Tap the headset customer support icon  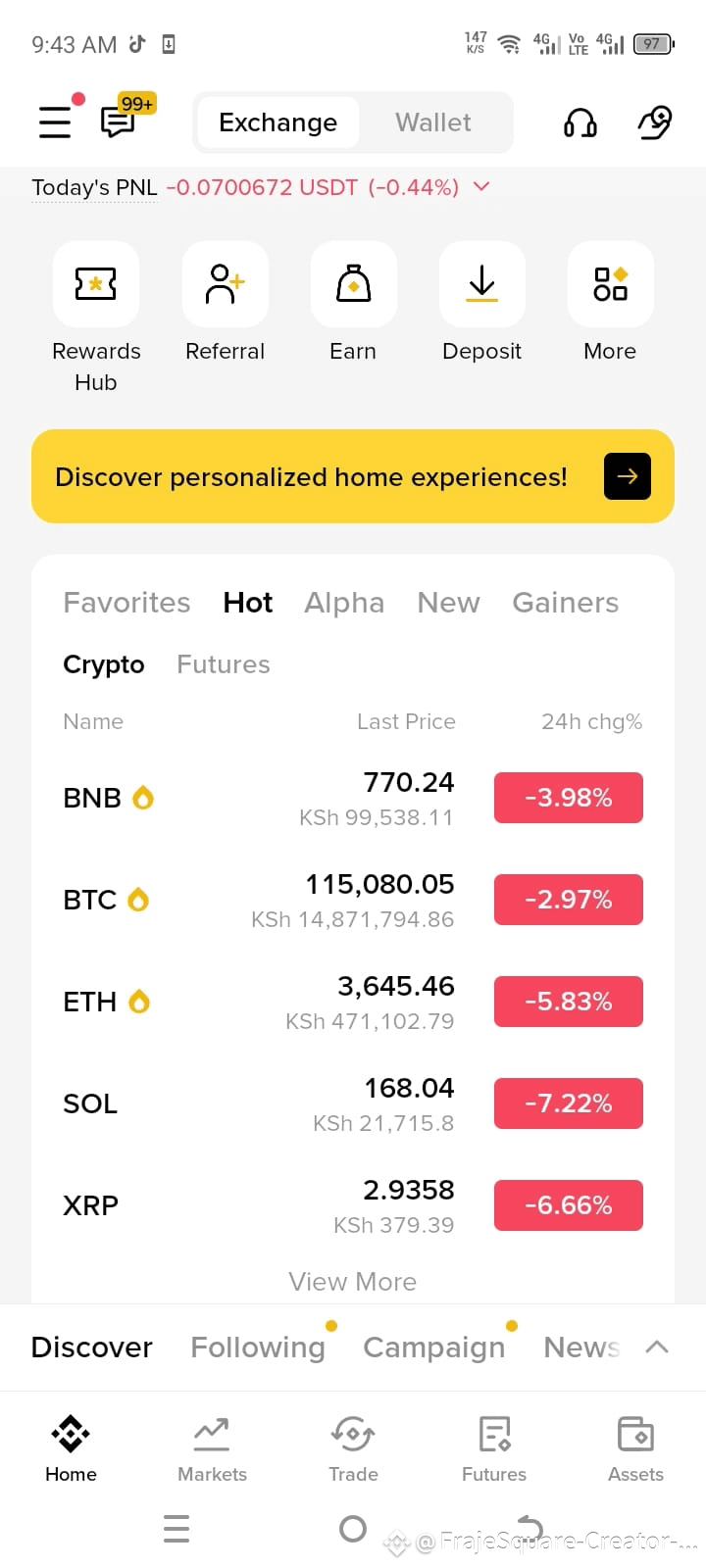(x=580, y=122)
